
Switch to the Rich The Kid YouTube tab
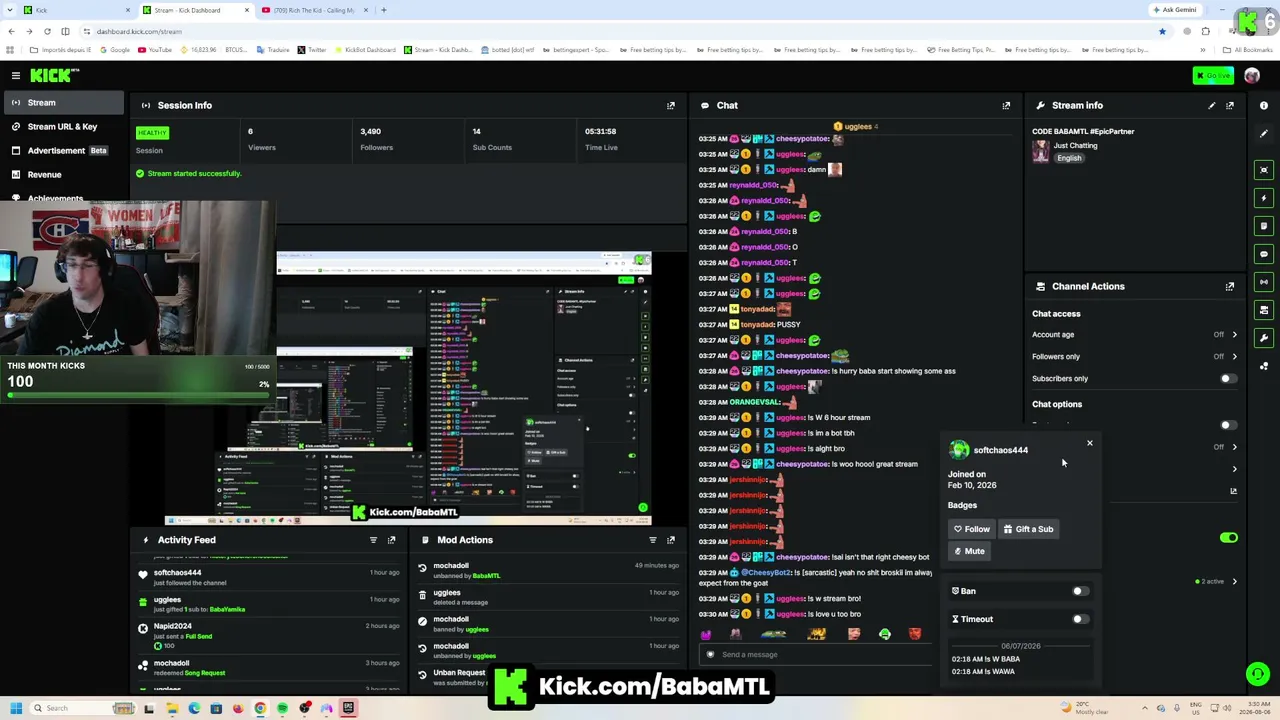(x=314, y=10)
